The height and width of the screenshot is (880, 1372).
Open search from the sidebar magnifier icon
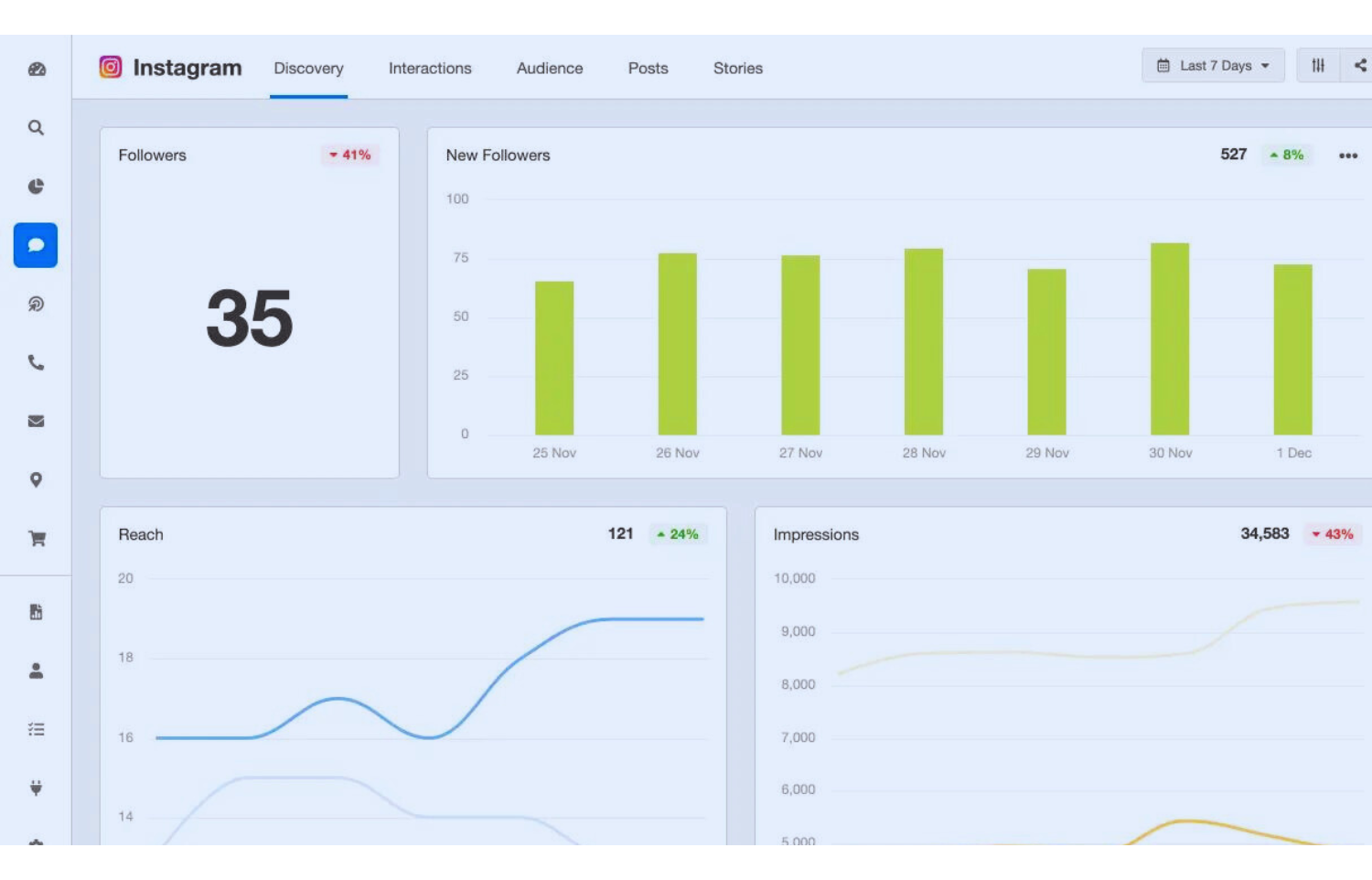point(36,128)
